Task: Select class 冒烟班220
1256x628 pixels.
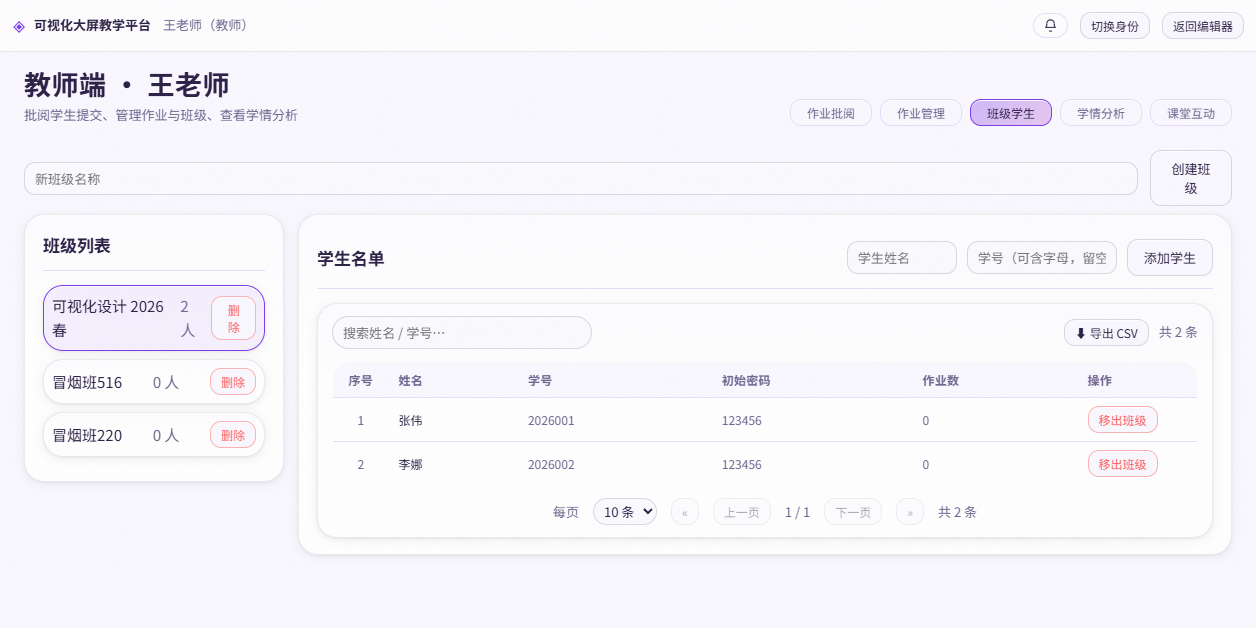Action: [154, 435]
